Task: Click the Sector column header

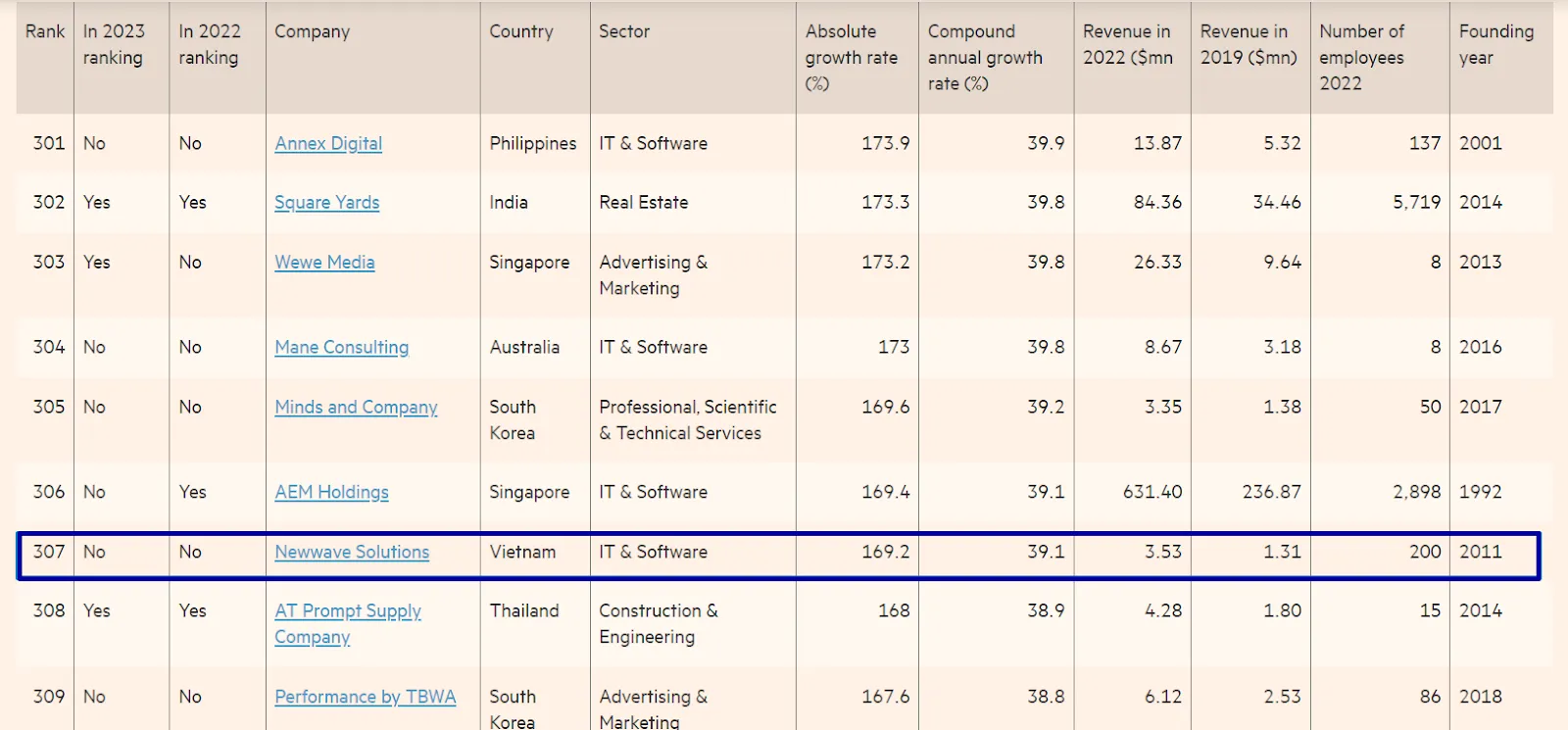Action: 624,31
